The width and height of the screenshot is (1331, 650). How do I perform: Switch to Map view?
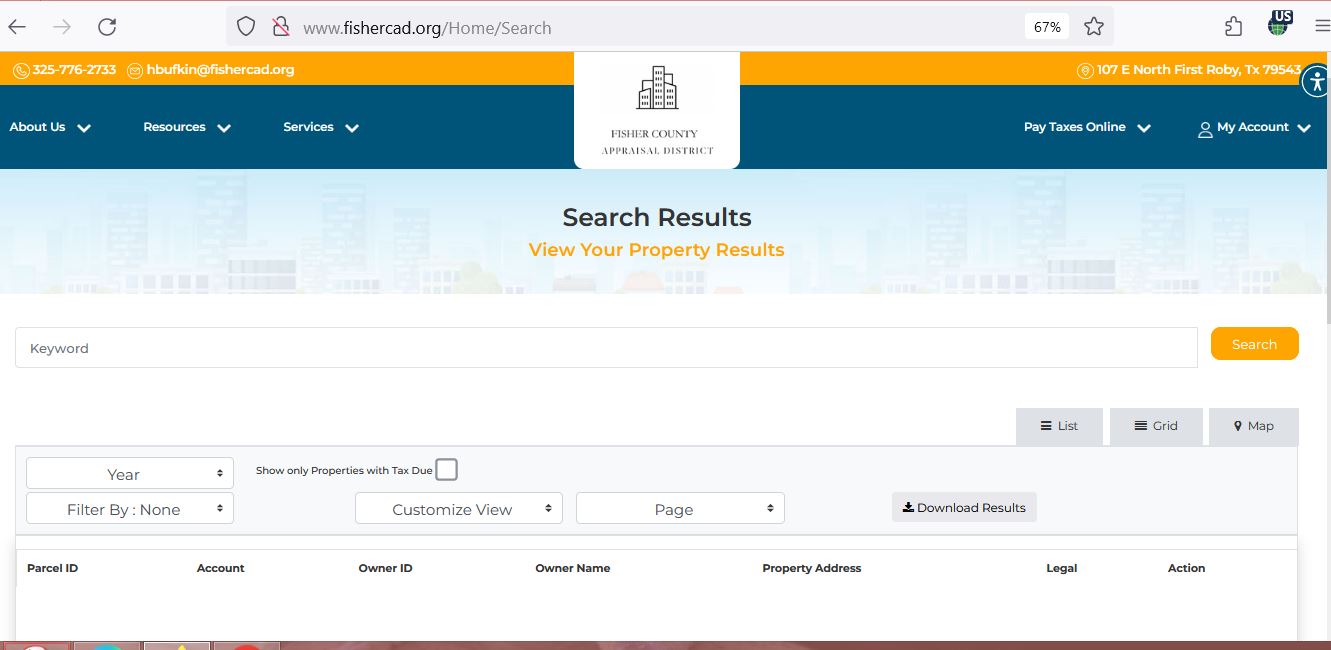[x=1253, y=426]
